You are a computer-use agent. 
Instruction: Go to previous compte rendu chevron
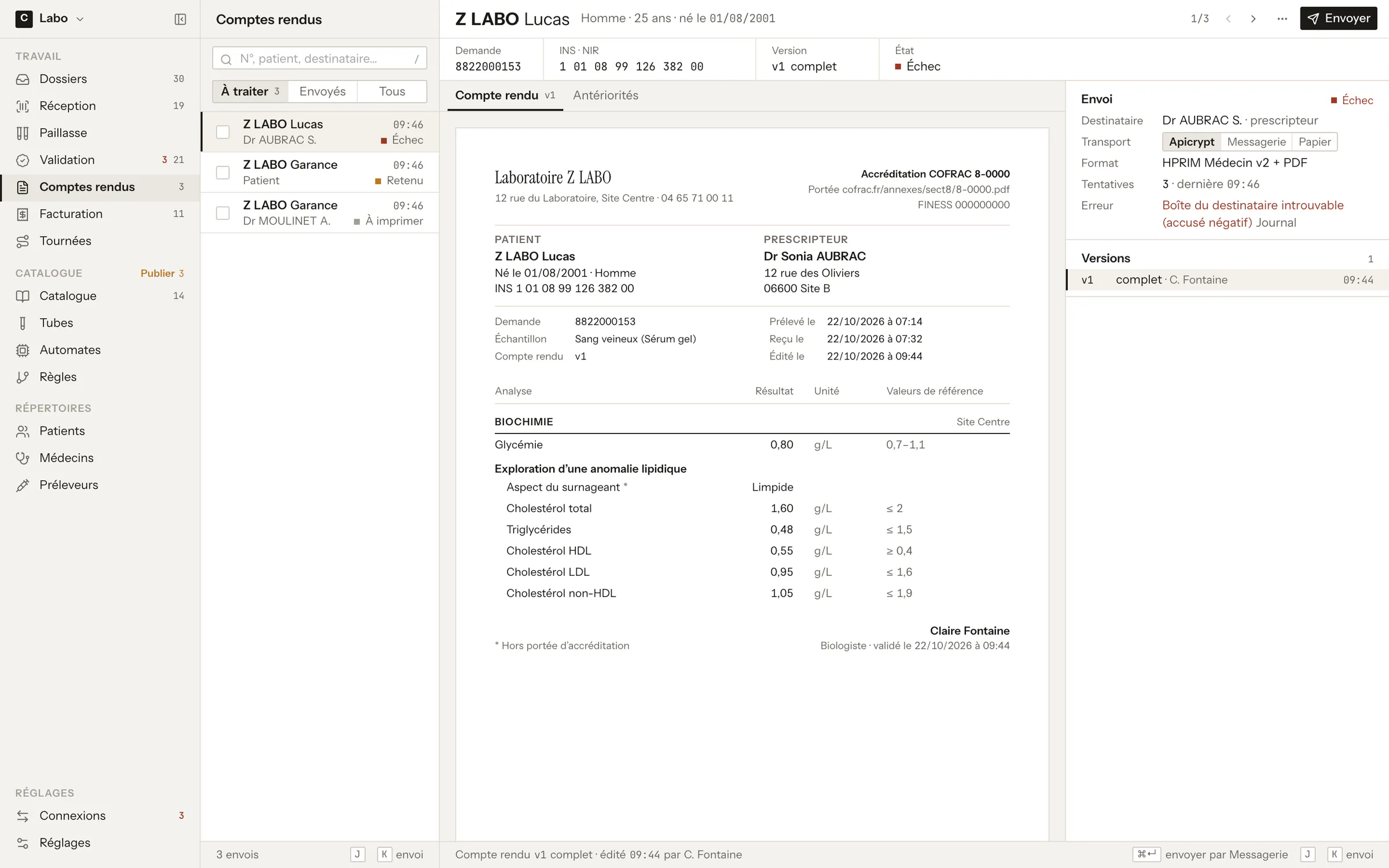pos(1228,19)
